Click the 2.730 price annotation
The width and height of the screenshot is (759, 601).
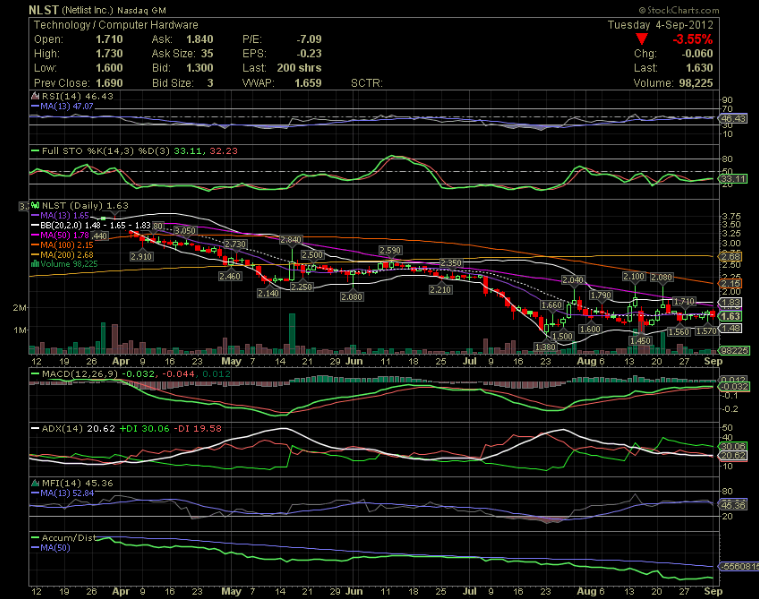(x=235, y=244)
